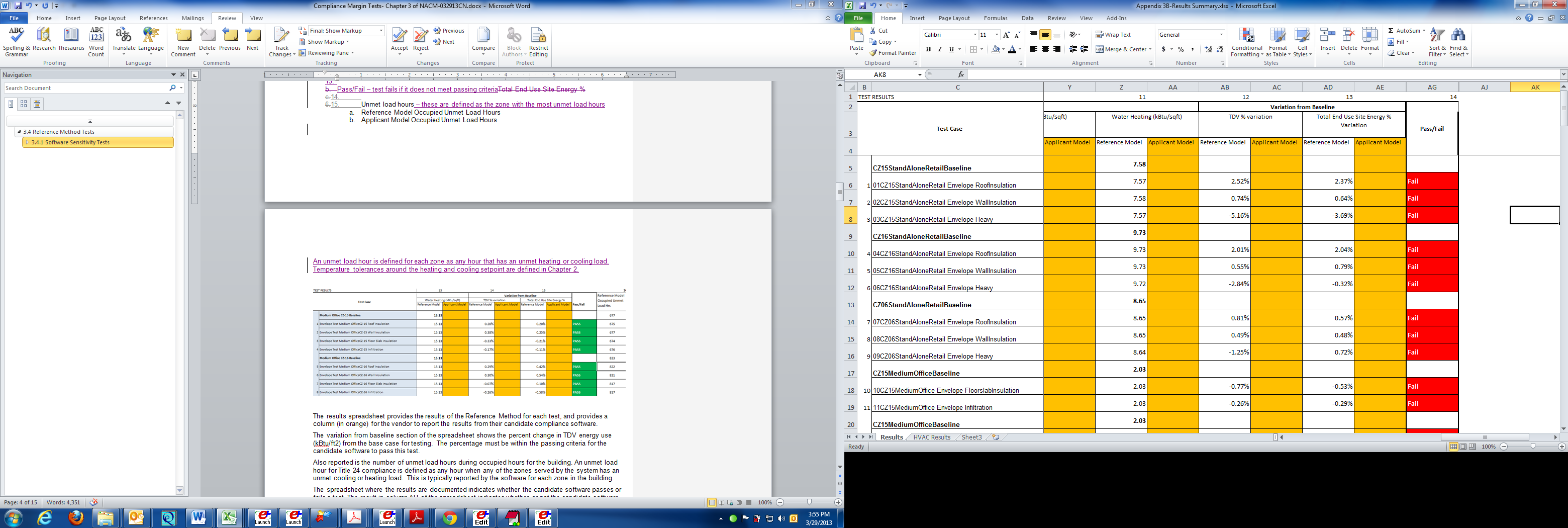This screenshot has width=1568, height=528.
Task: Open Sort & Filter in Excel
Action: click(1437, 43)
